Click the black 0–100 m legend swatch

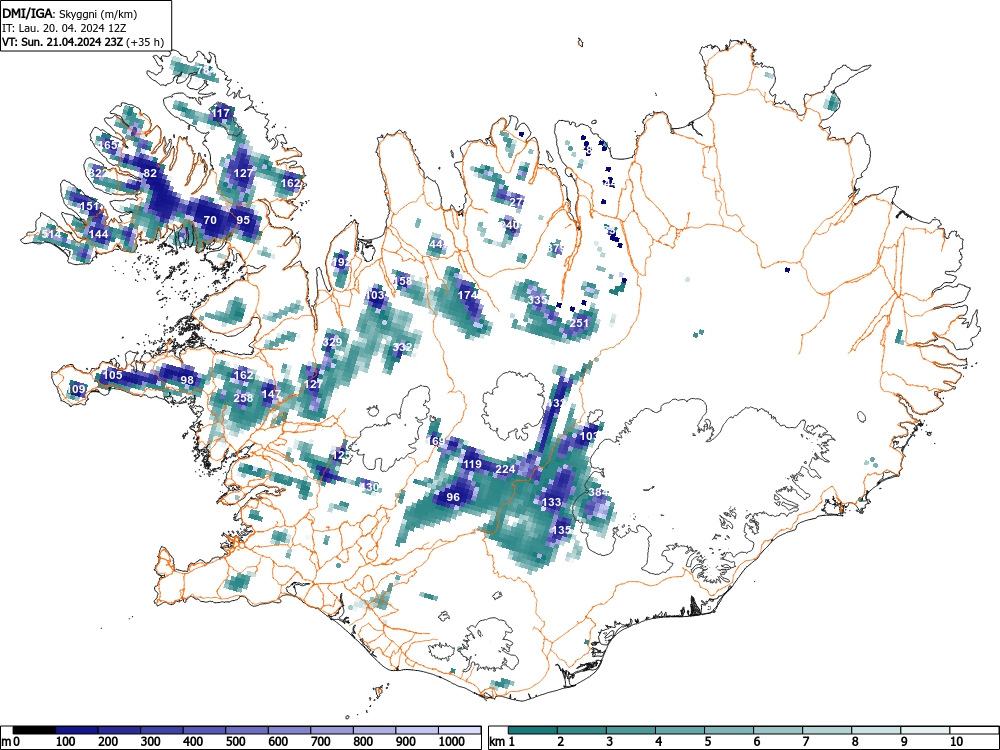(x=34, y=730)
